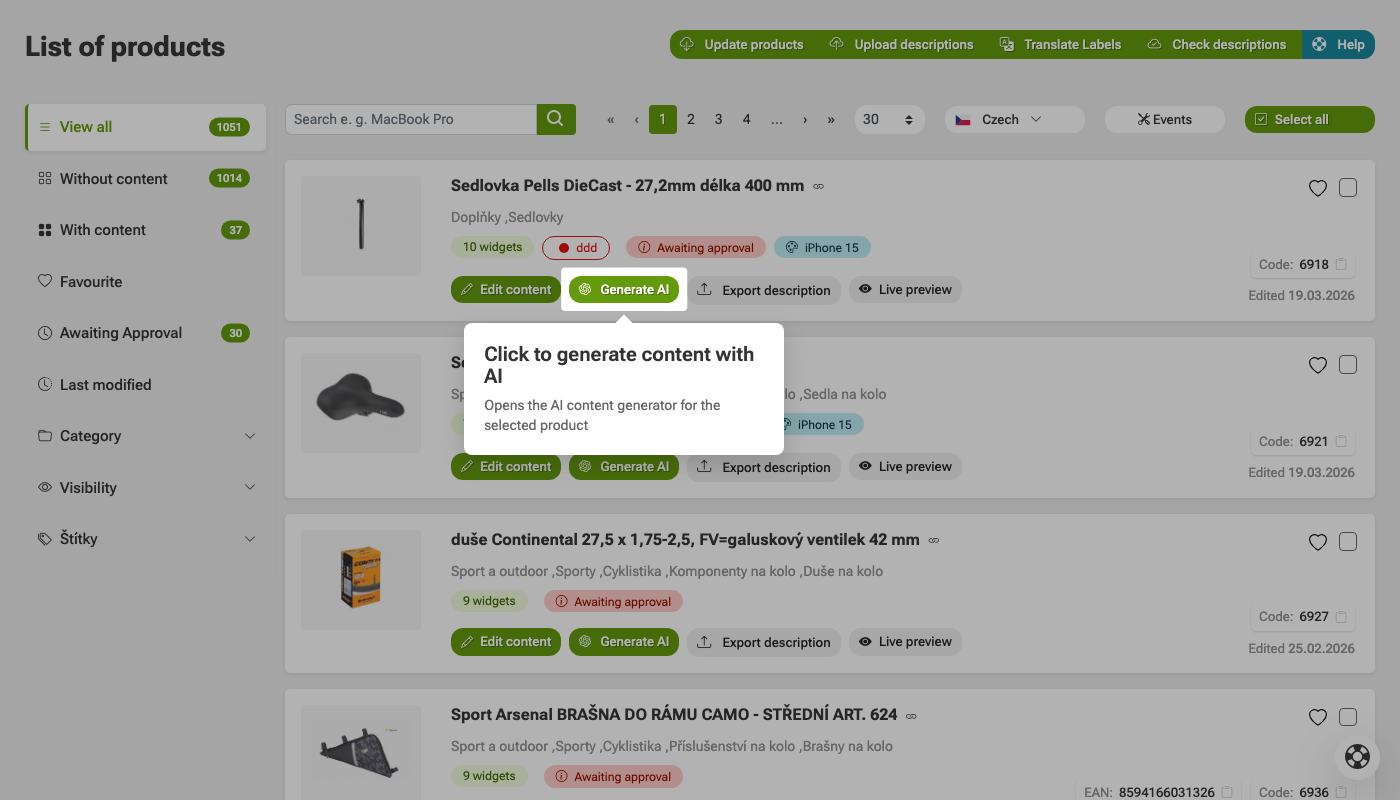
Task: Open Help in top toolbar
Action: pos(1338,44)
